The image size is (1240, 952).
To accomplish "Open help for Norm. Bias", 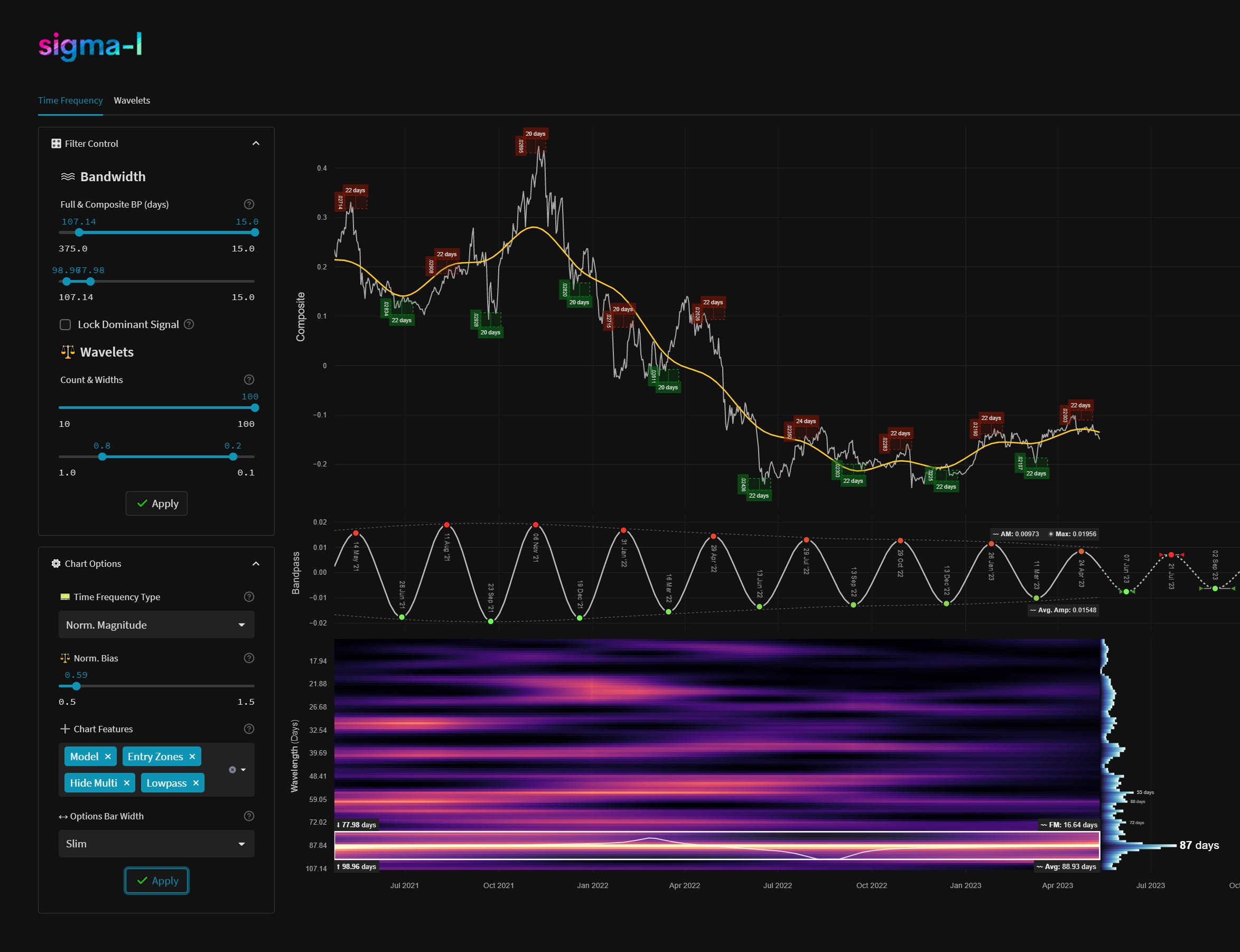I will point(249,658).
